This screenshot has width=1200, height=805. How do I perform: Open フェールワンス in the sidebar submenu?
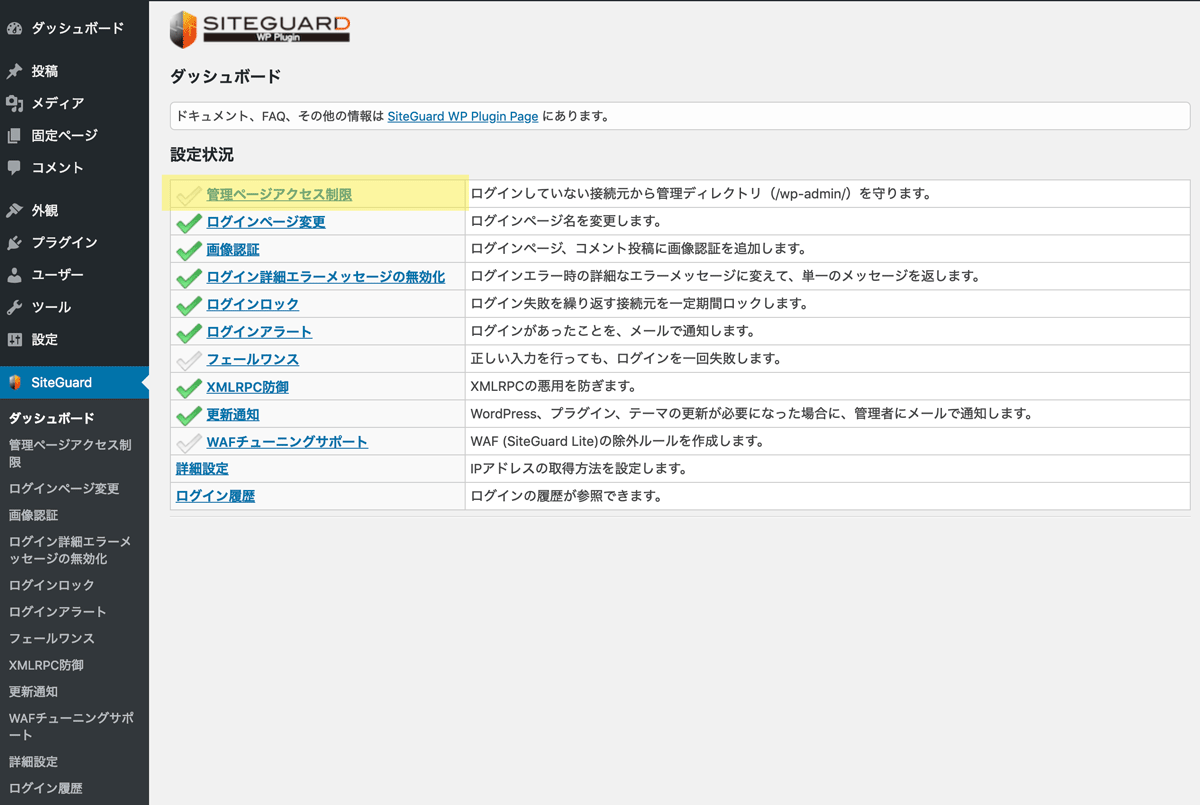51,638
